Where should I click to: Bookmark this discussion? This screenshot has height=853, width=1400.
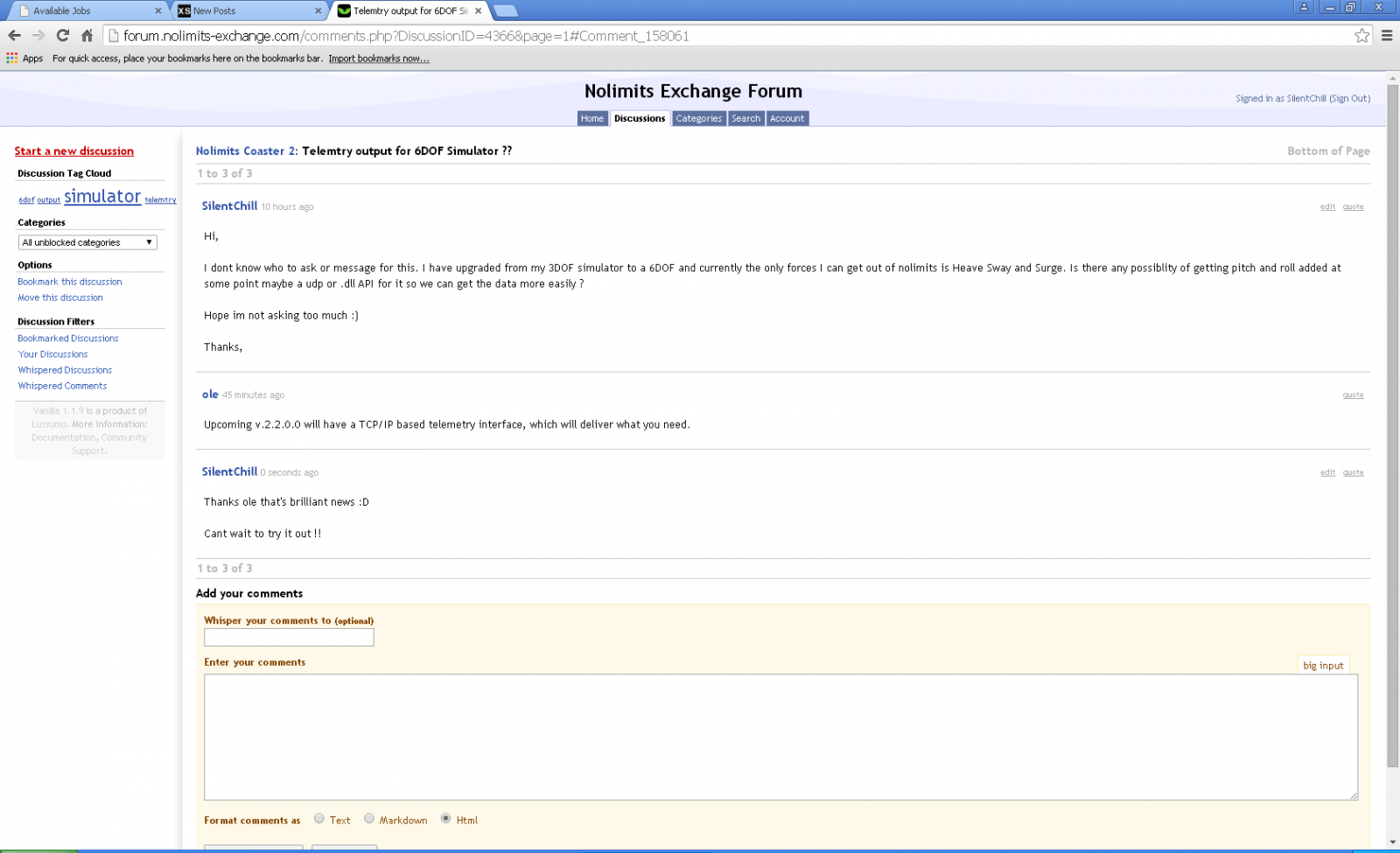tap(70, 282)
